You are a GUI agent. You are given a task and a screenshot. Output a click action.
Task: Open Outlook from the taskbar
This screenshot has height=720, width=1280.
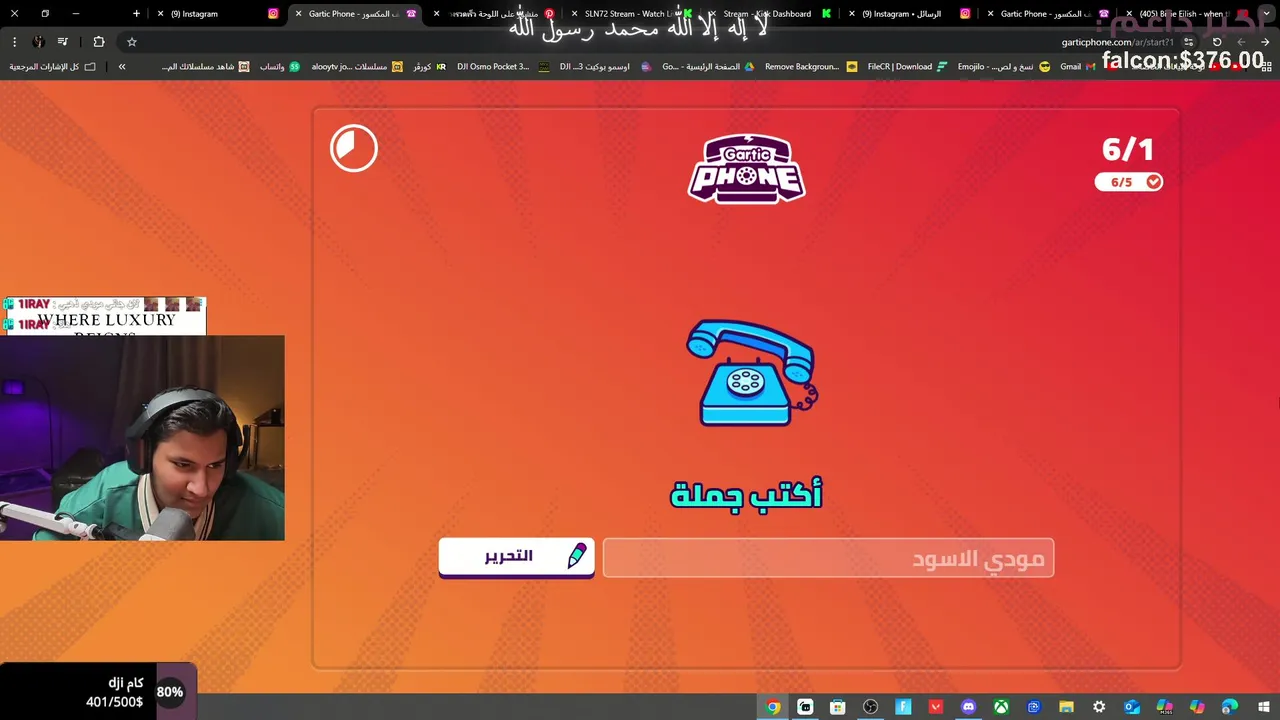(1132, 707)
